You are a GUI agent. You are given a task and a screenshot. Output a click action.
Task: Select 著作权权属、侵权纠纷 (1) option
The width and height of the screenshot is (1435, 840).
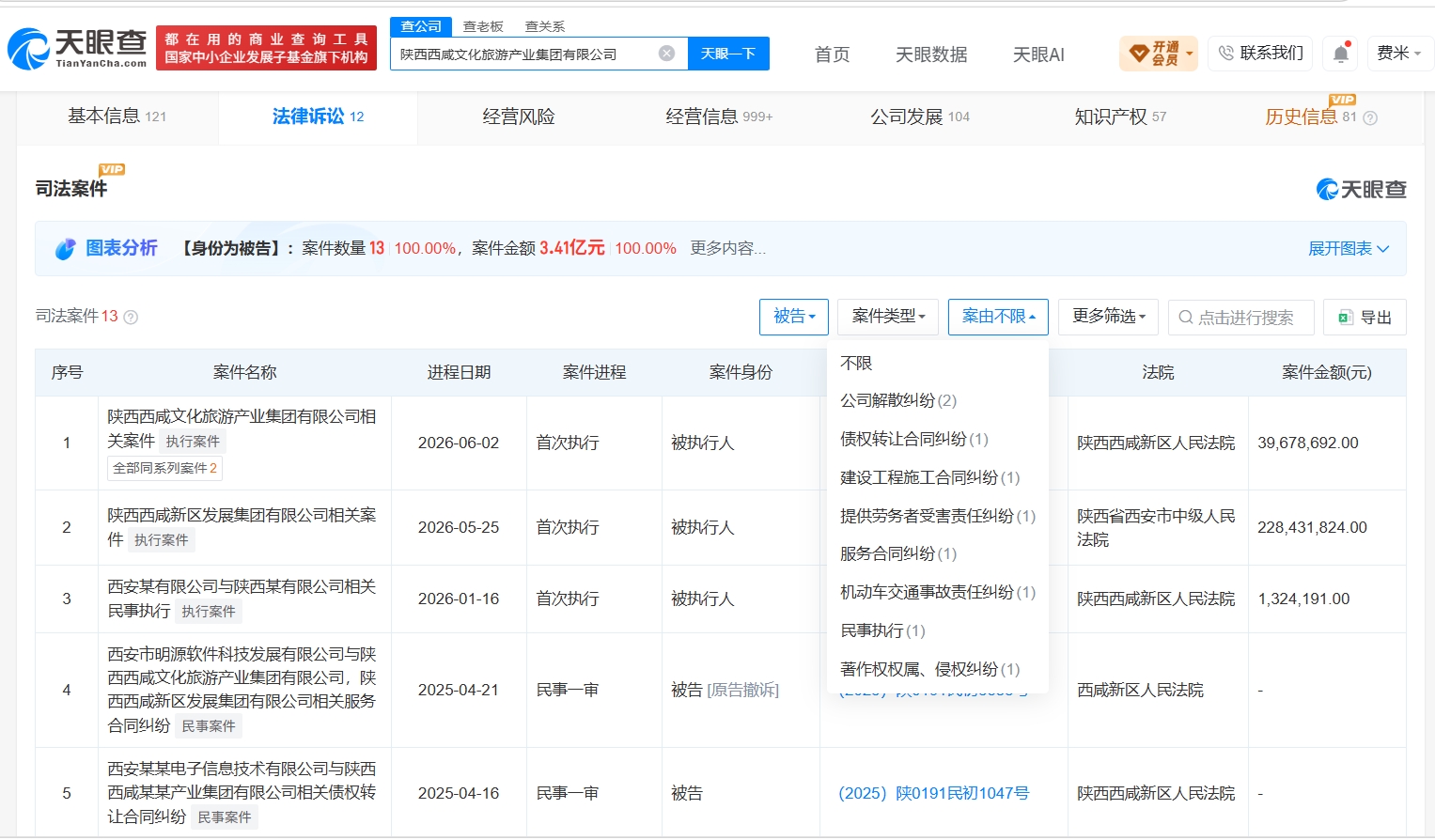(x=930, y=669)
